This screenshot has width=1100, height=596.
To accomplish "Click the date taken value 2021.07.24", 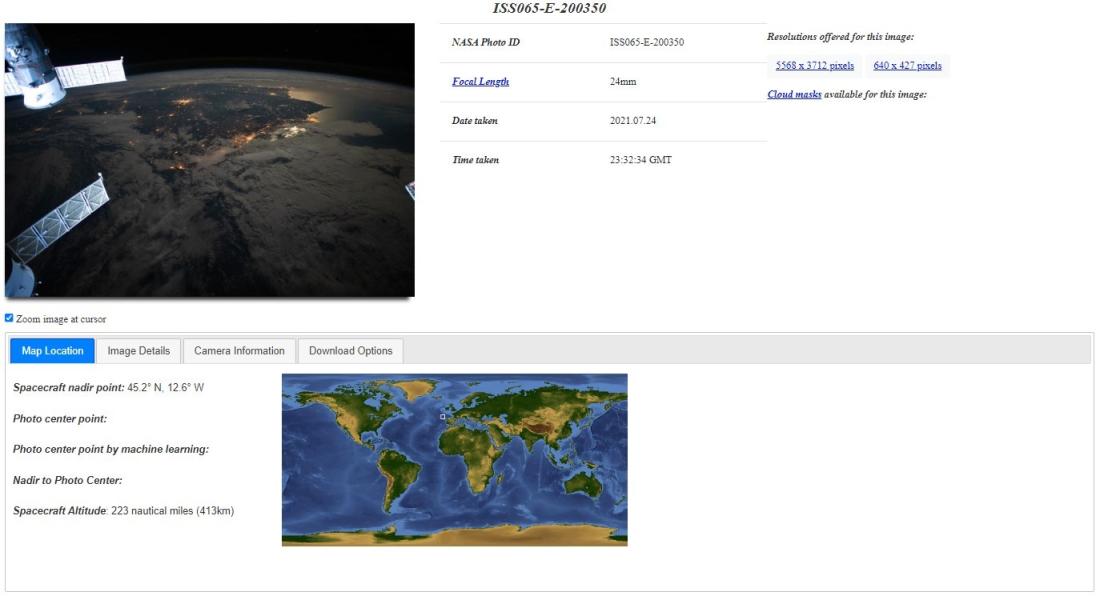I will tap(633, 121).
